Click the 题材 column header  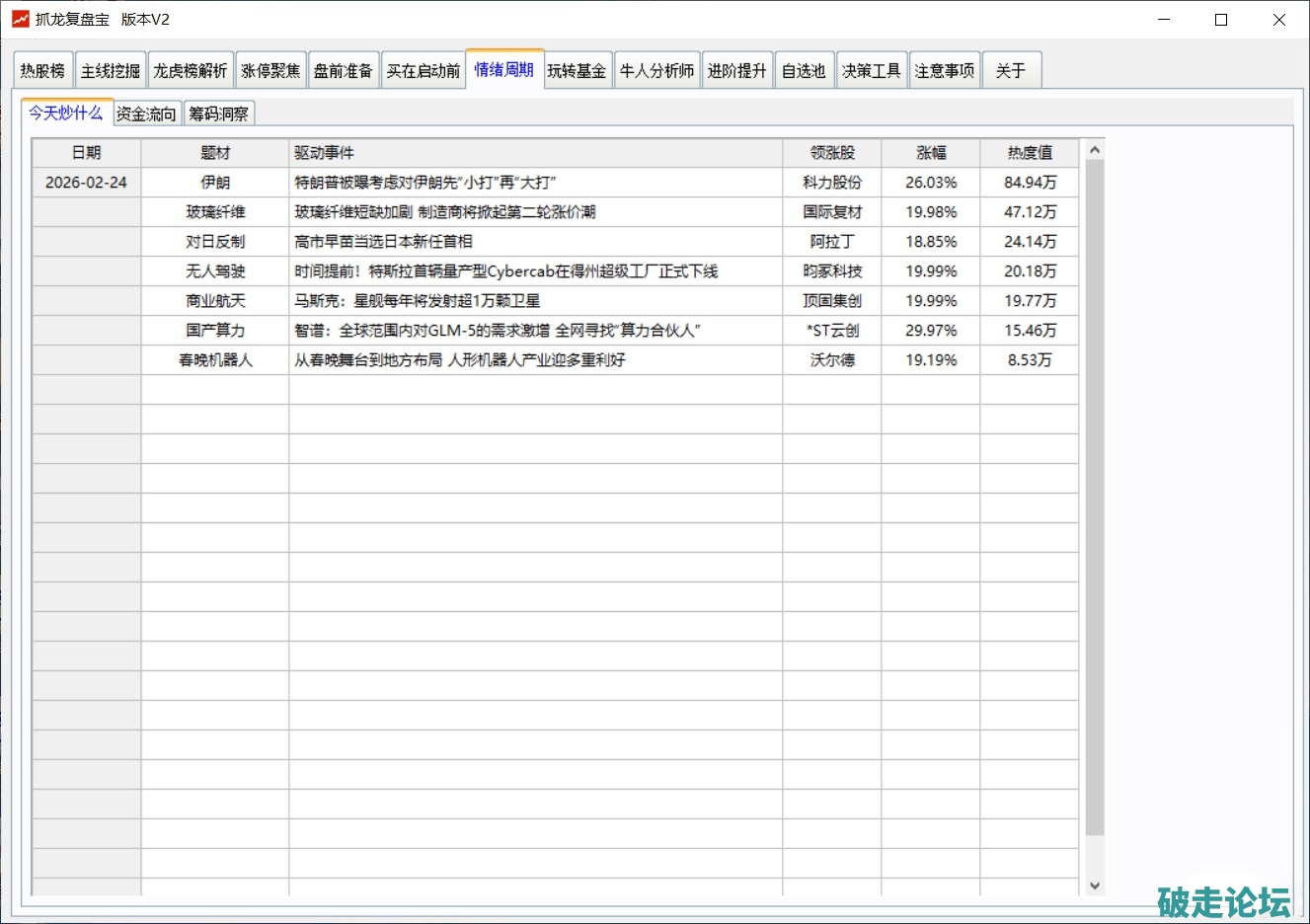(x=215, y=153)
